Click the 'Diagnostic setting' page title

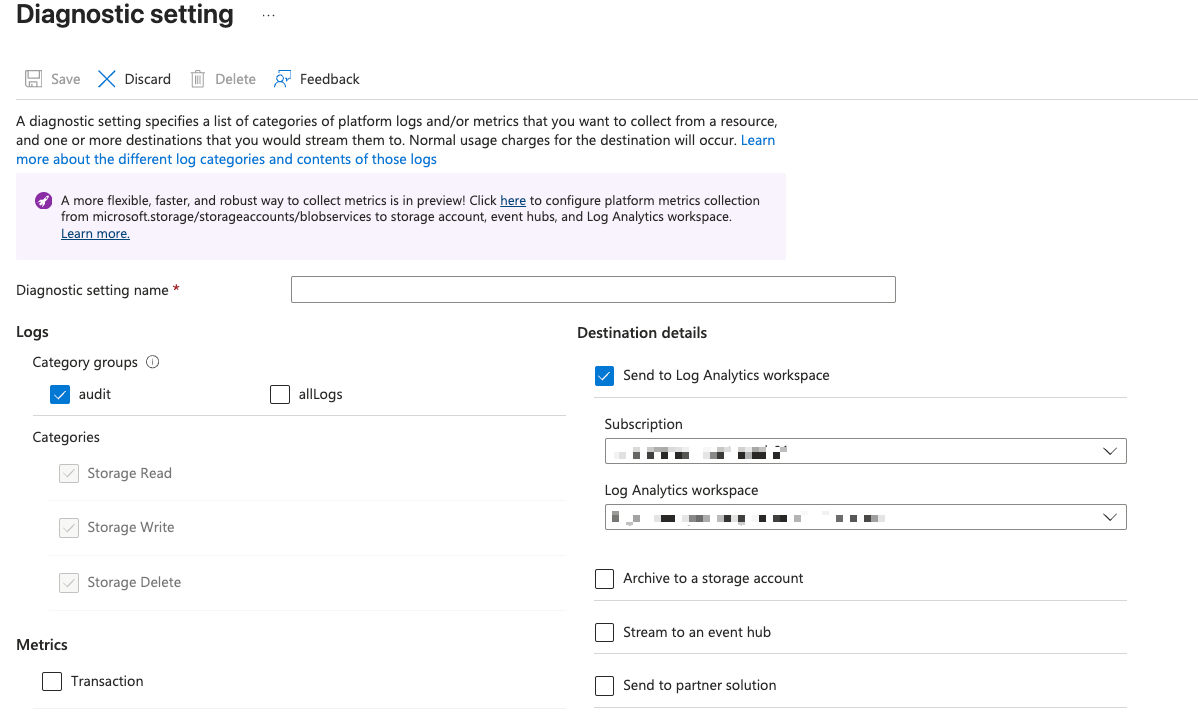pyautogui.click(x=125, y=15)
